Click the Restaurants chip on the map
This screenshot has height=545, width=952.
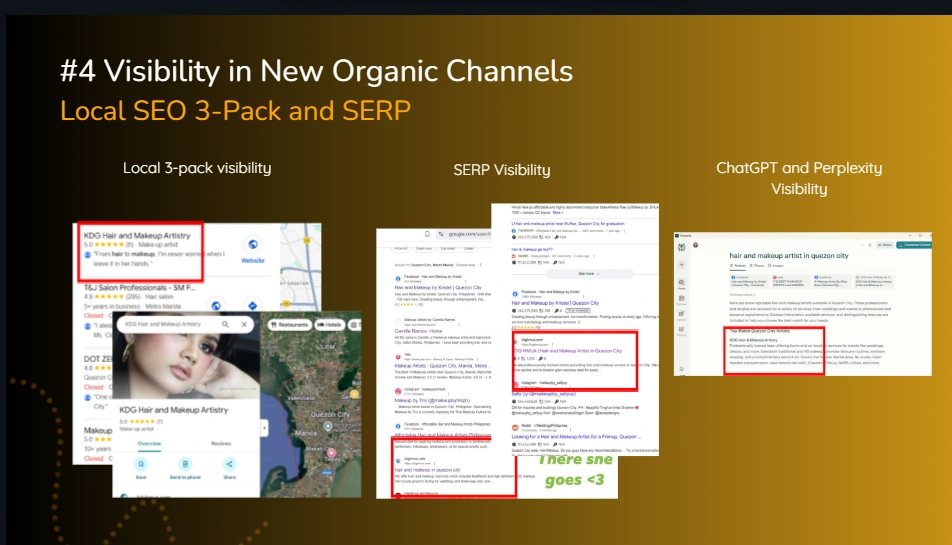click(290, 325)
